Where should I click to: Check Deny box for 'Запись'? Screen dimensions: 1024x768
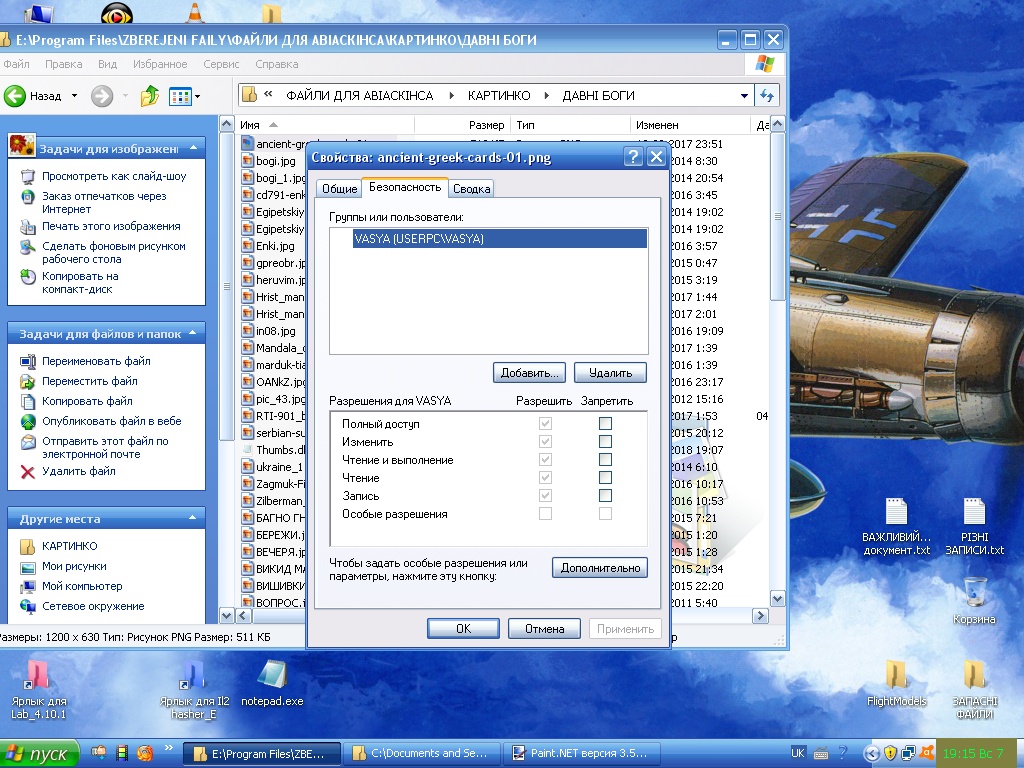[605, 496]
